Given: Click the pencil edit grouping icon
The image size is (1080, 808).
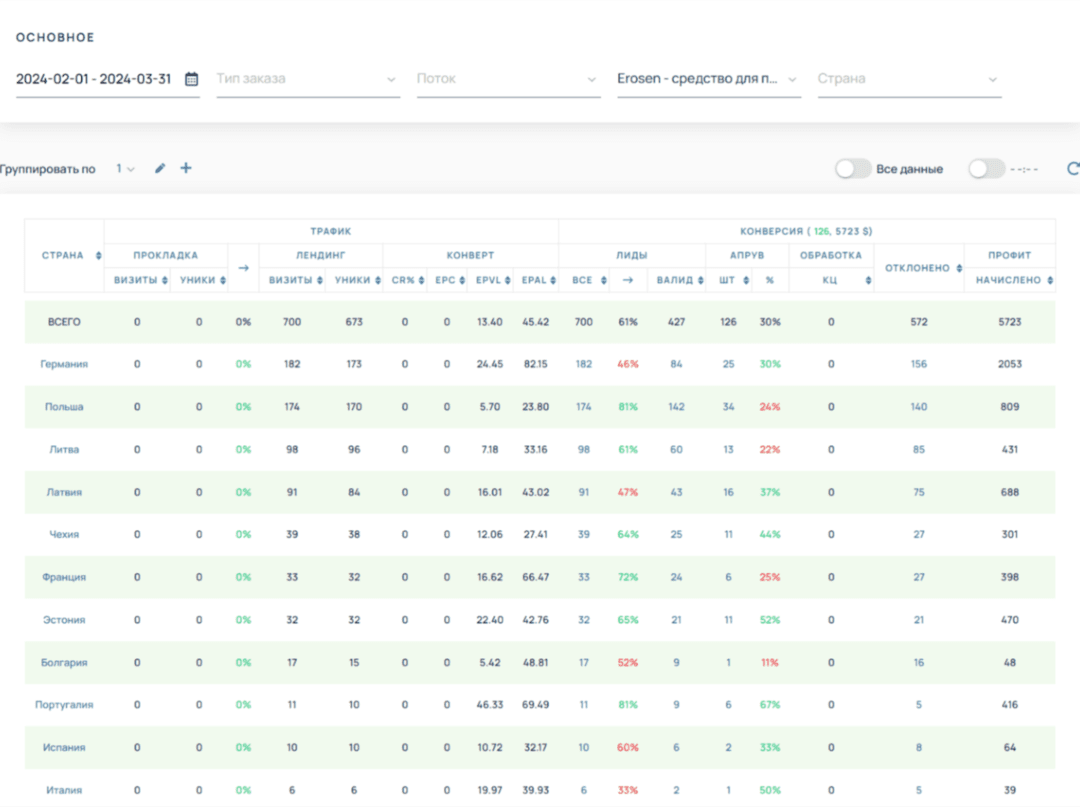Looking at the screenshot, I should pyautogui.click(x=160, y=169).
